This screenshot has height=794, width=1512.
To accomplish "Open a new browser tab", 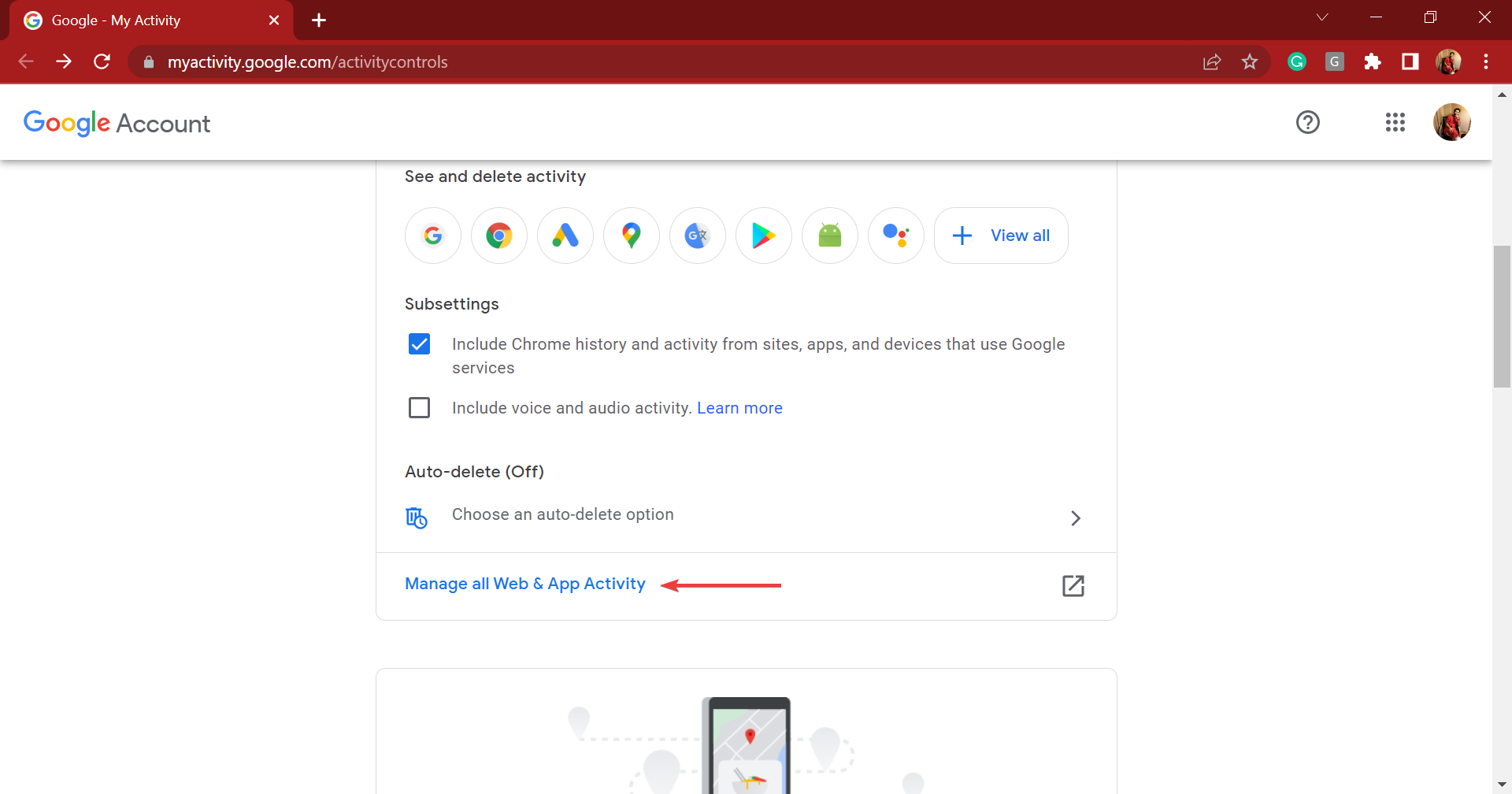I will (x=319, y=20).
